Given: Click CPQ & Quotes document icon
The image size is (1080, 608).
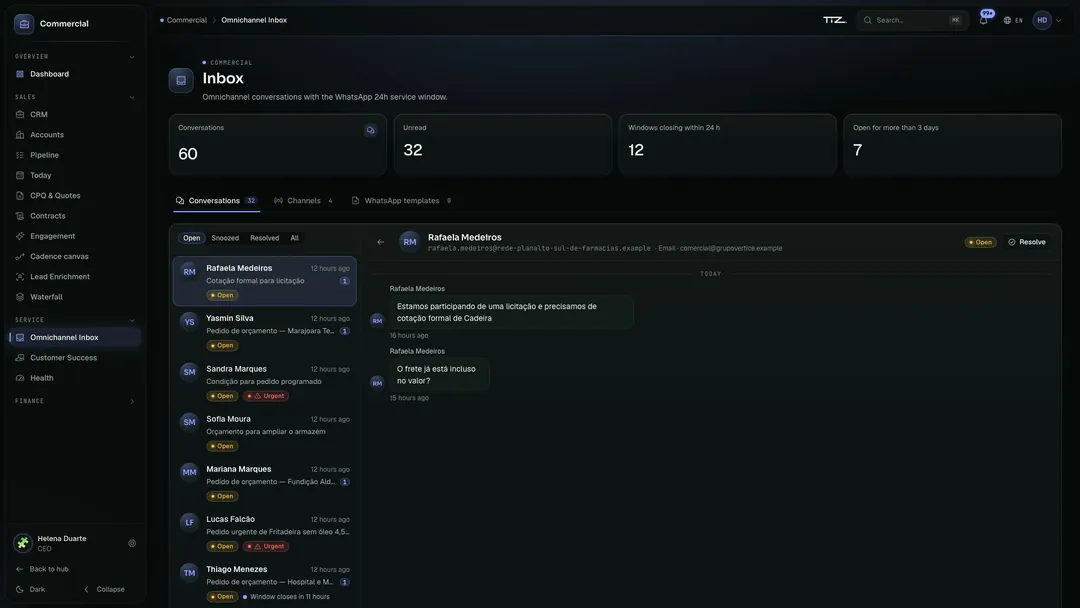Looking at the screenshot, I should [20, 196].
